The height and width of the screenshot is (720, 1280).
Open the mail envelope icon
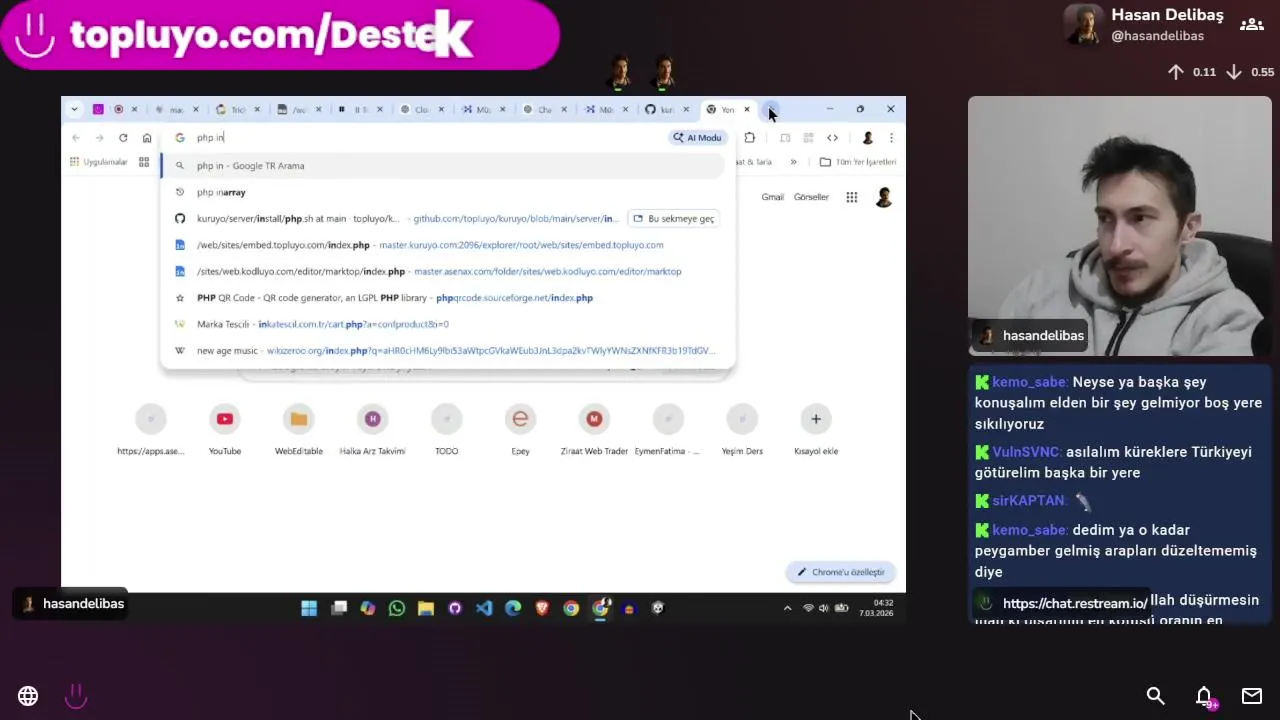1252,696
